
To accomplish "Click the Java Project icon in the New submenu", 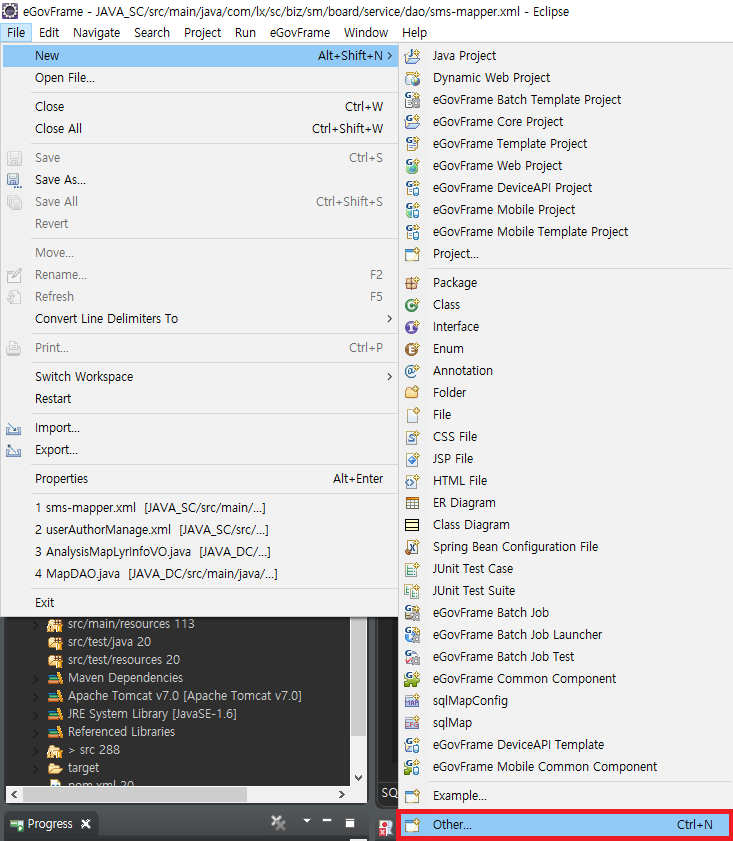I will [x=412, y=56].
